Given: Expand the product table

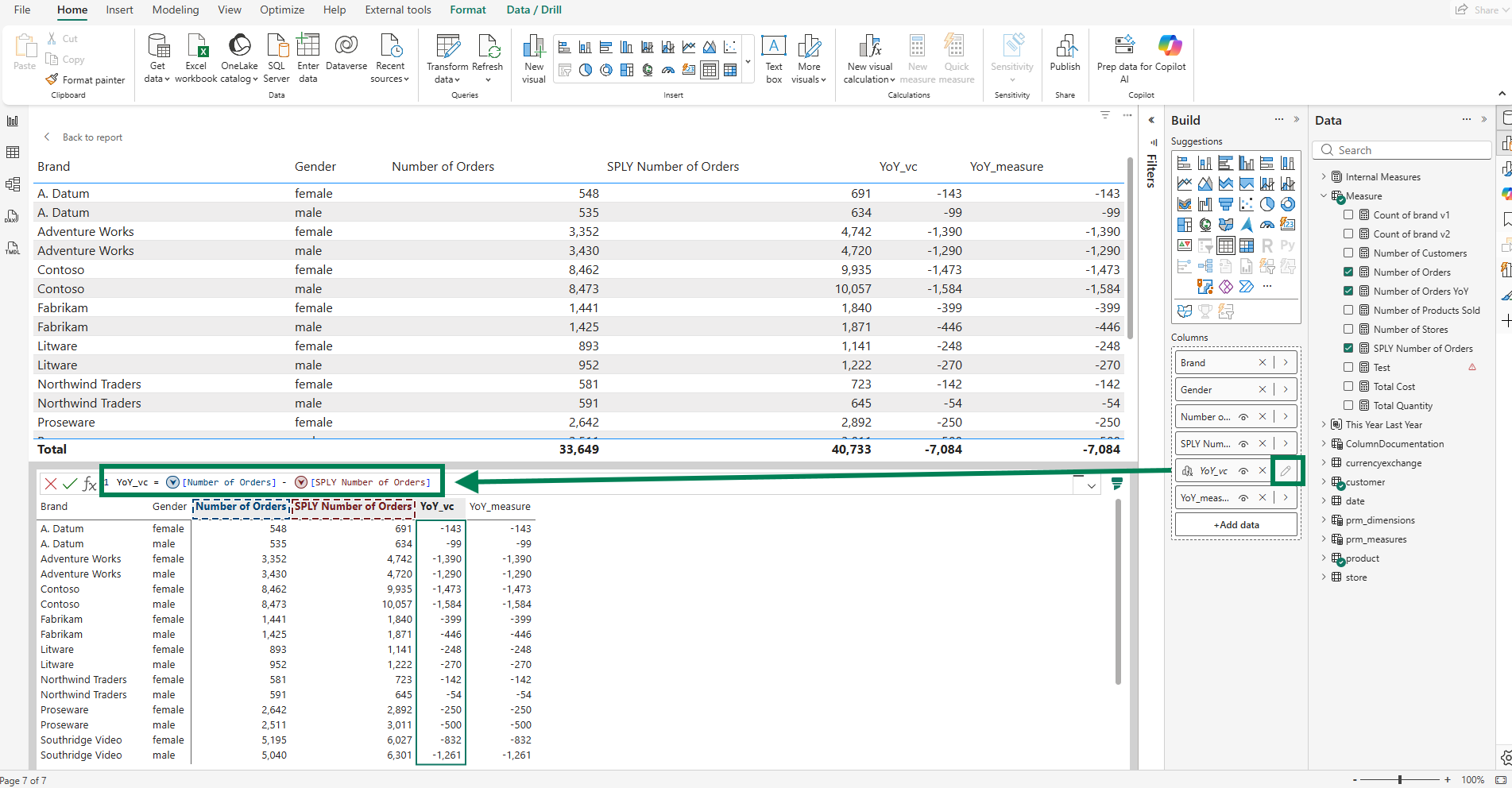Looking at the screenshot, I should [x=1324, y=558].
